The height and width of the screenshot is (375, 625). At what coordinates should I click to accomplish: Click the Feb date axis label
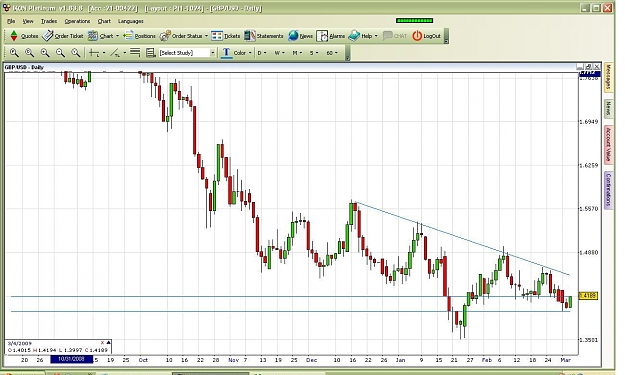pyautogui.click(x=487, y=360)
